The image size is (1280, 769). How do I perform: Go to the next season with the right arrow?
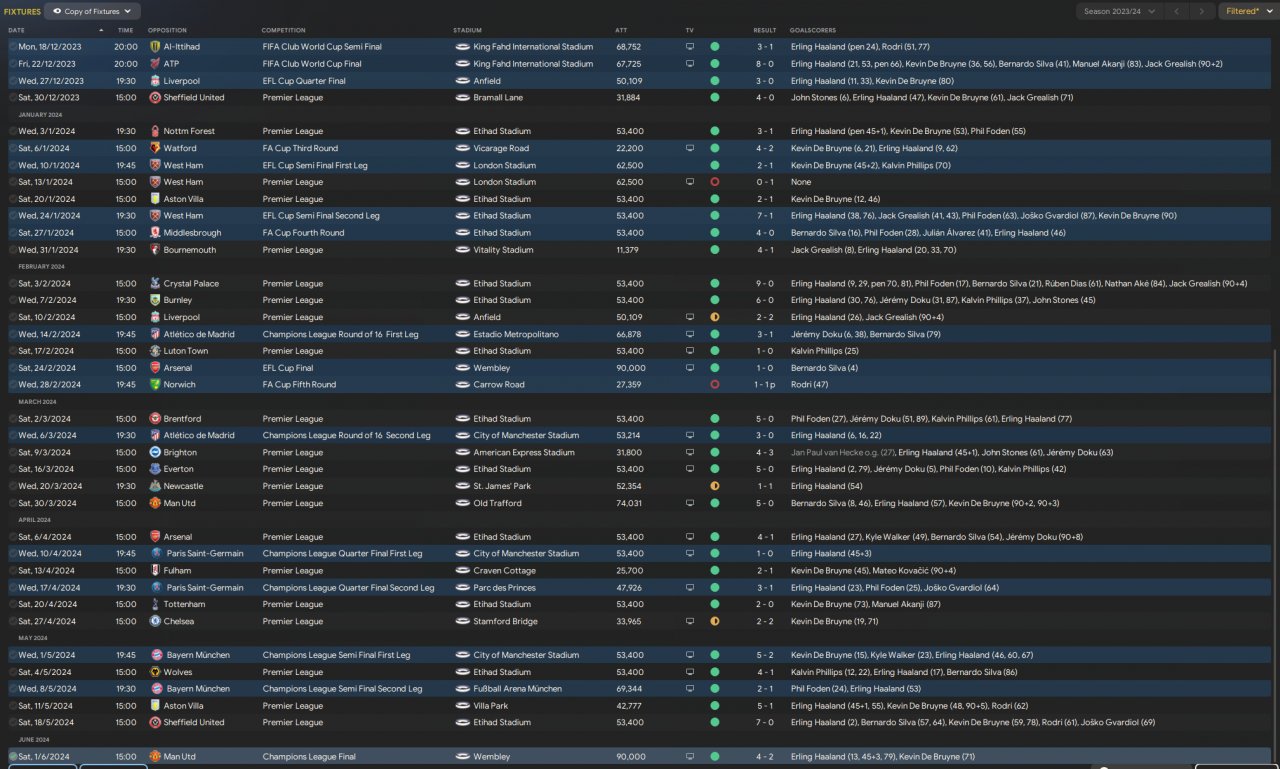click(1202, 11)
